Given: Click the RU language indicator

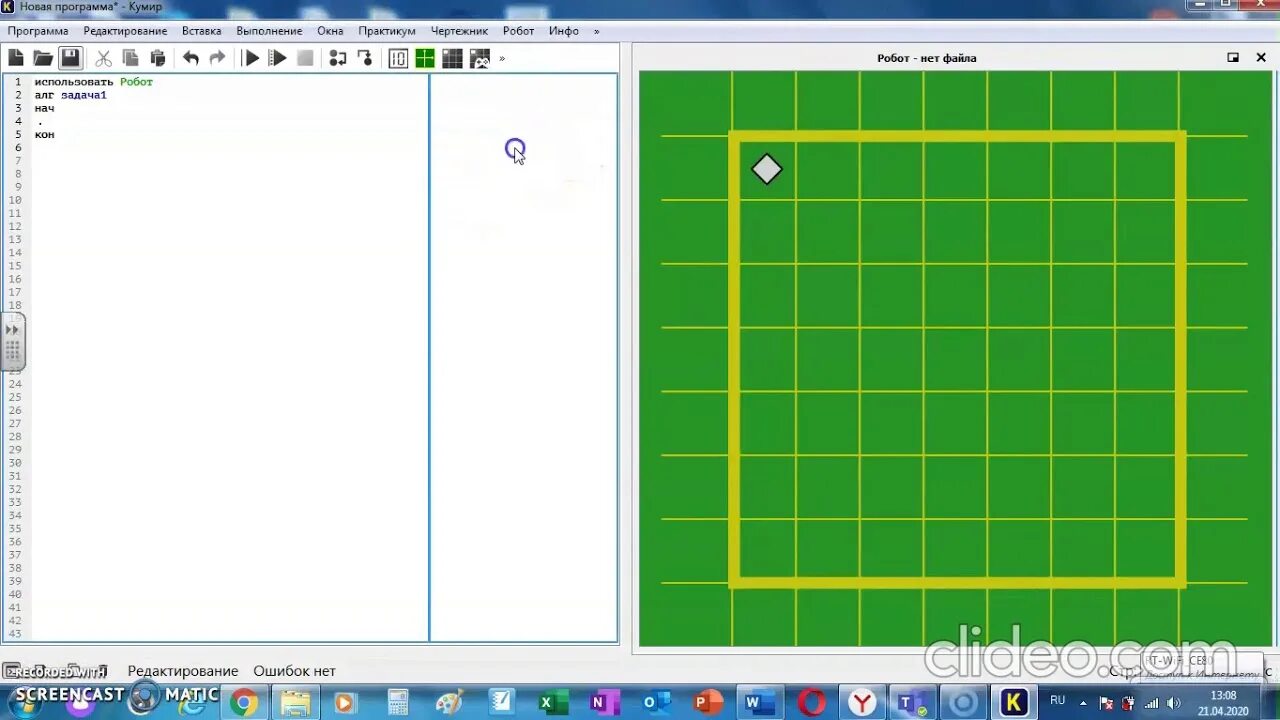Looking at the screenshot, I should 1057,700.
